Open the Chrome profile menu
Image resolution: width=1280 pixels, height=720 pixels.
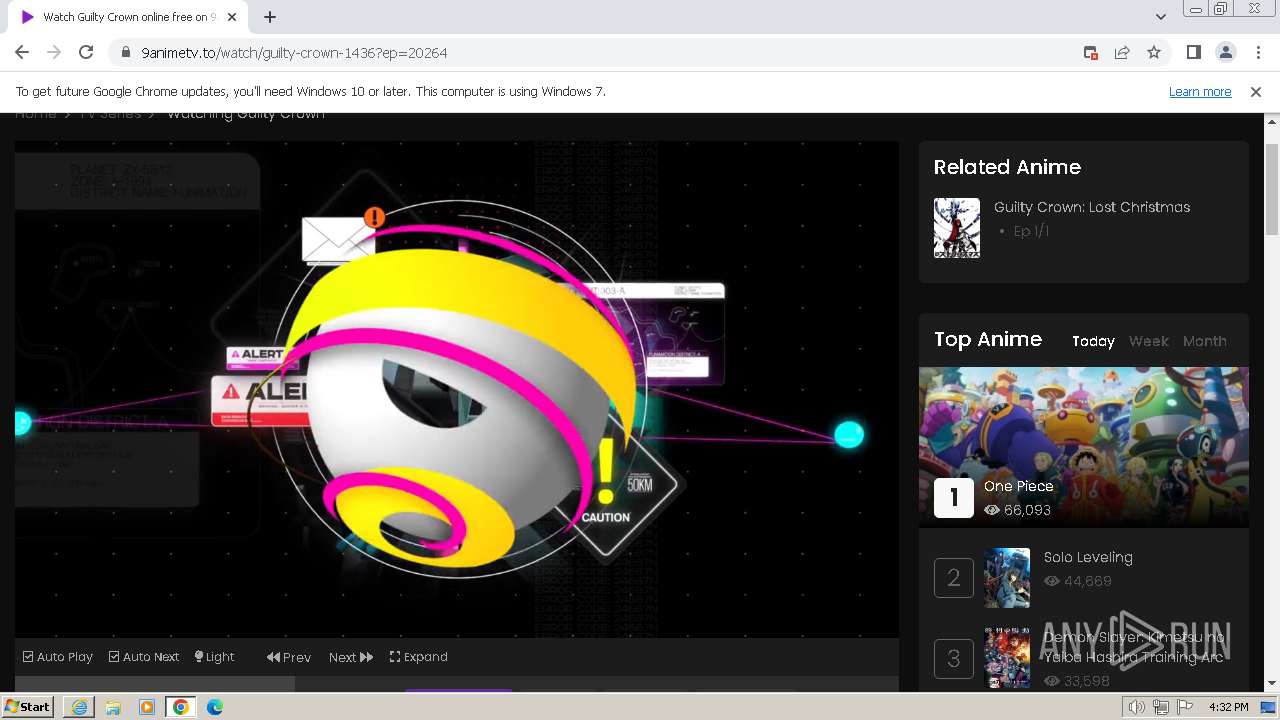(x=1225, y=52)
